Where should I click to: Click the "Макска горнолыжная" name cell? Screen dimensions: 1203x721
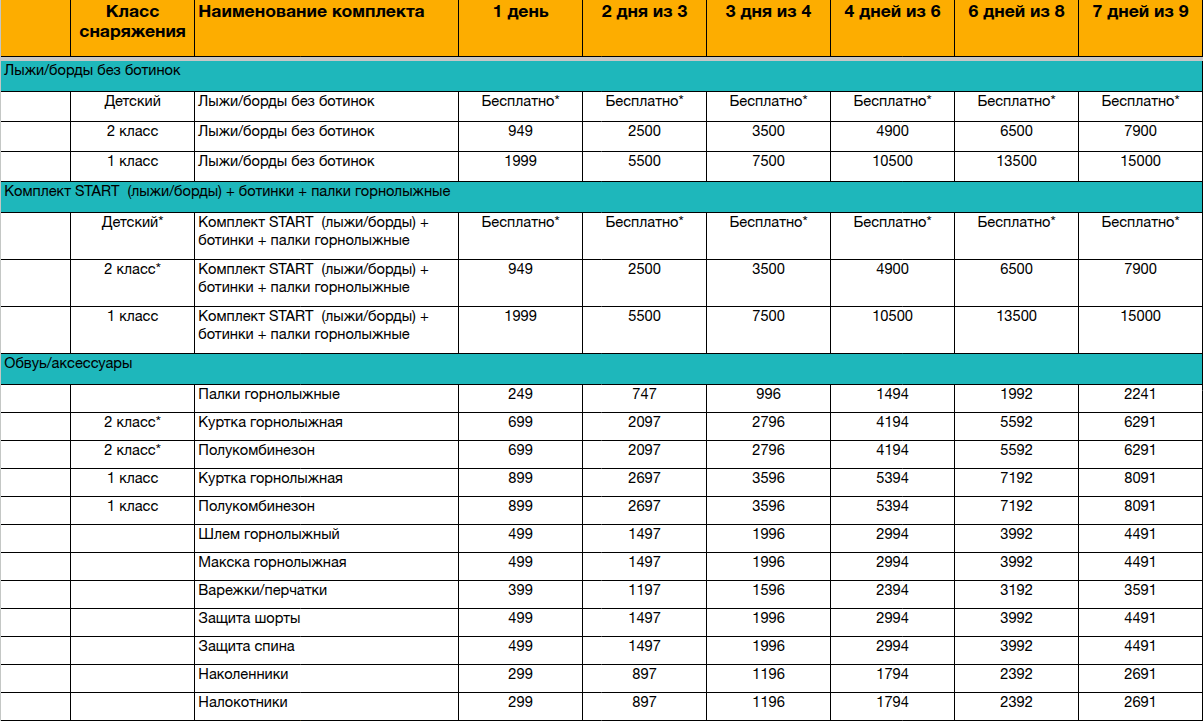[272, 563]
